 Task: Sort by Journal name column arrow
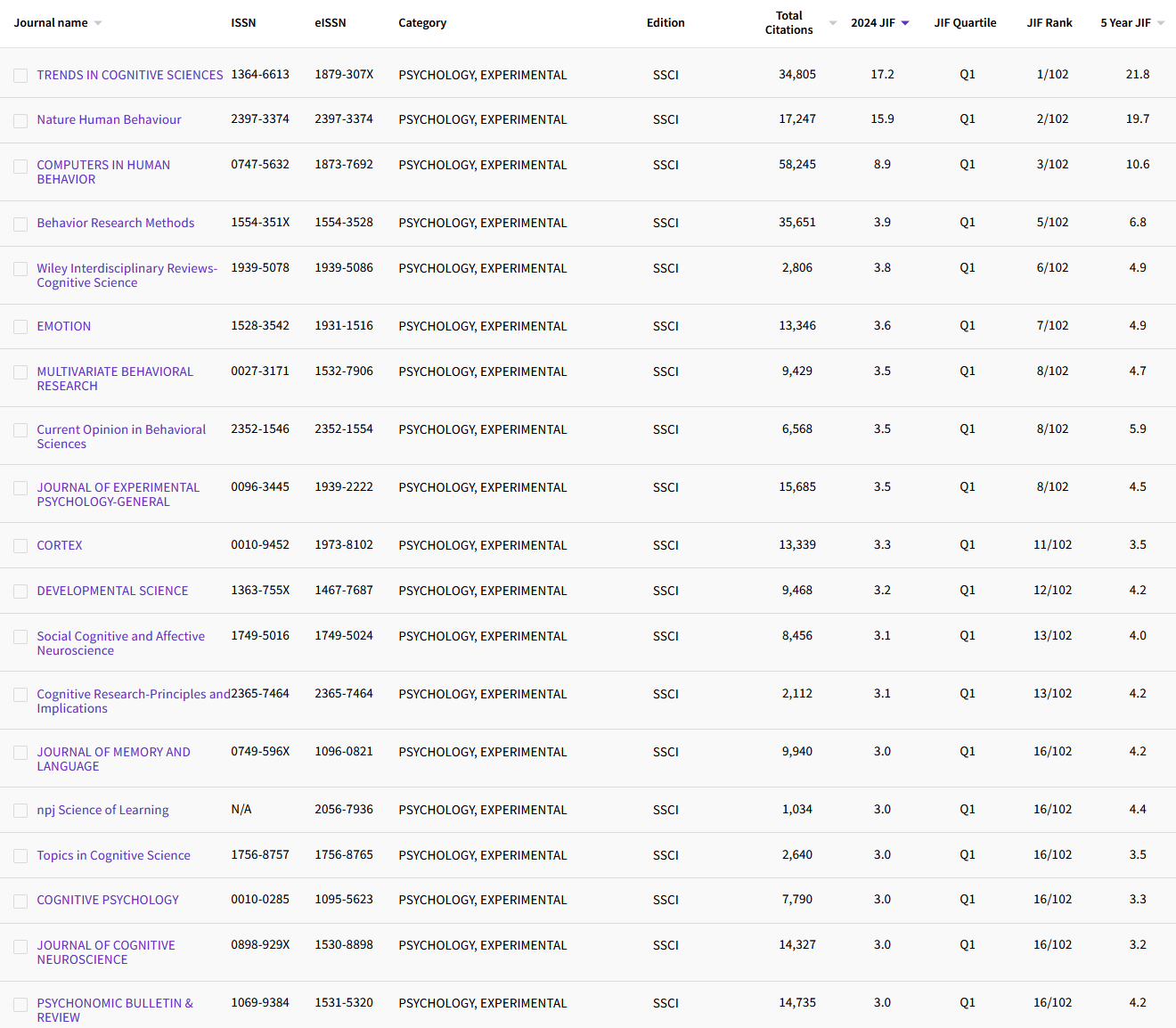pyautogui.click(x=98, y=23)
